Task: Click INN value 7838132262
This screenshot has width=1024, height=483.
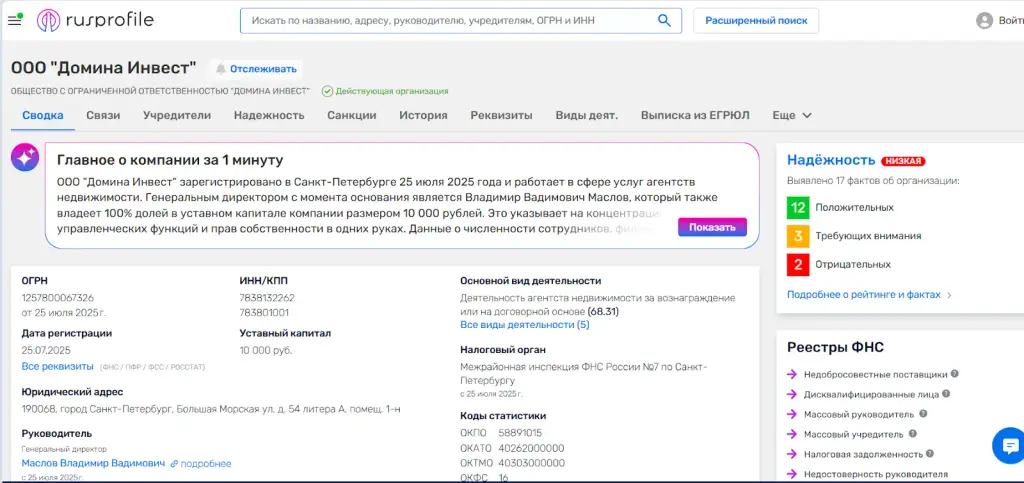Action: pos(267,298)
